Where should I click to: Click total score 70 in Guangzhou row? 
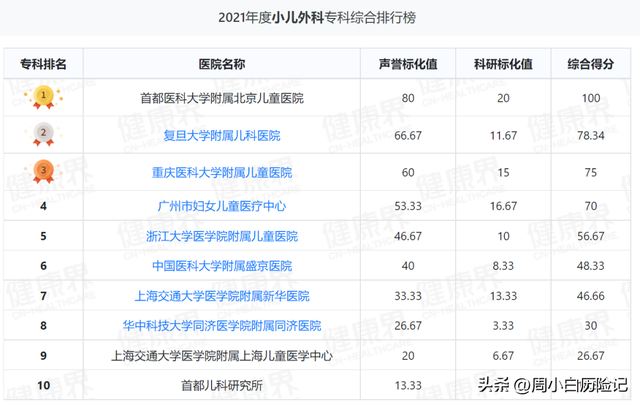591,206
